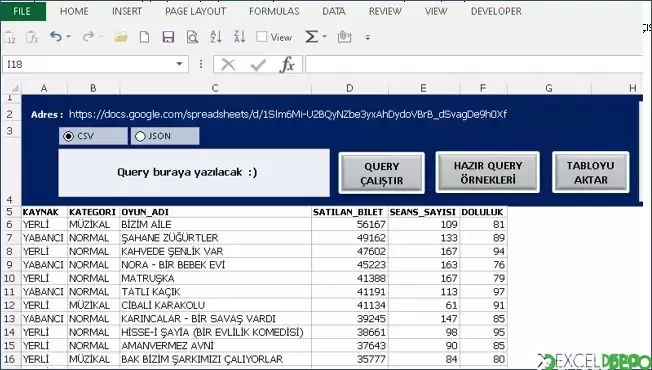Screen dimensions: 652x370
Task: Expand the Name Box dropdown
Action: click(179, 64)
